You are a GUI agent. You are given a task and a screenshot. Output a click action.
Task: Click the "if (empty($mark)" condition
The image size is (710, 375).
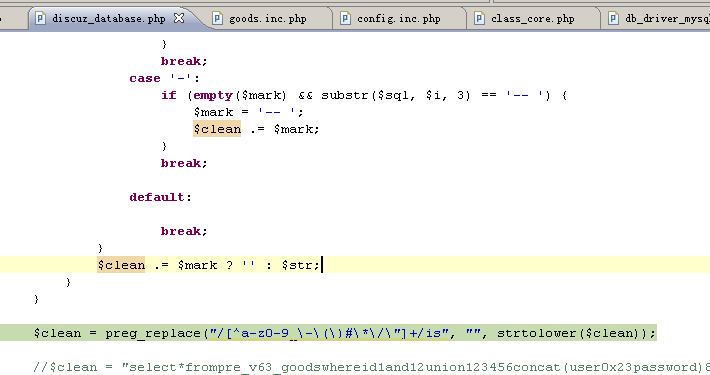pos(224,96)
